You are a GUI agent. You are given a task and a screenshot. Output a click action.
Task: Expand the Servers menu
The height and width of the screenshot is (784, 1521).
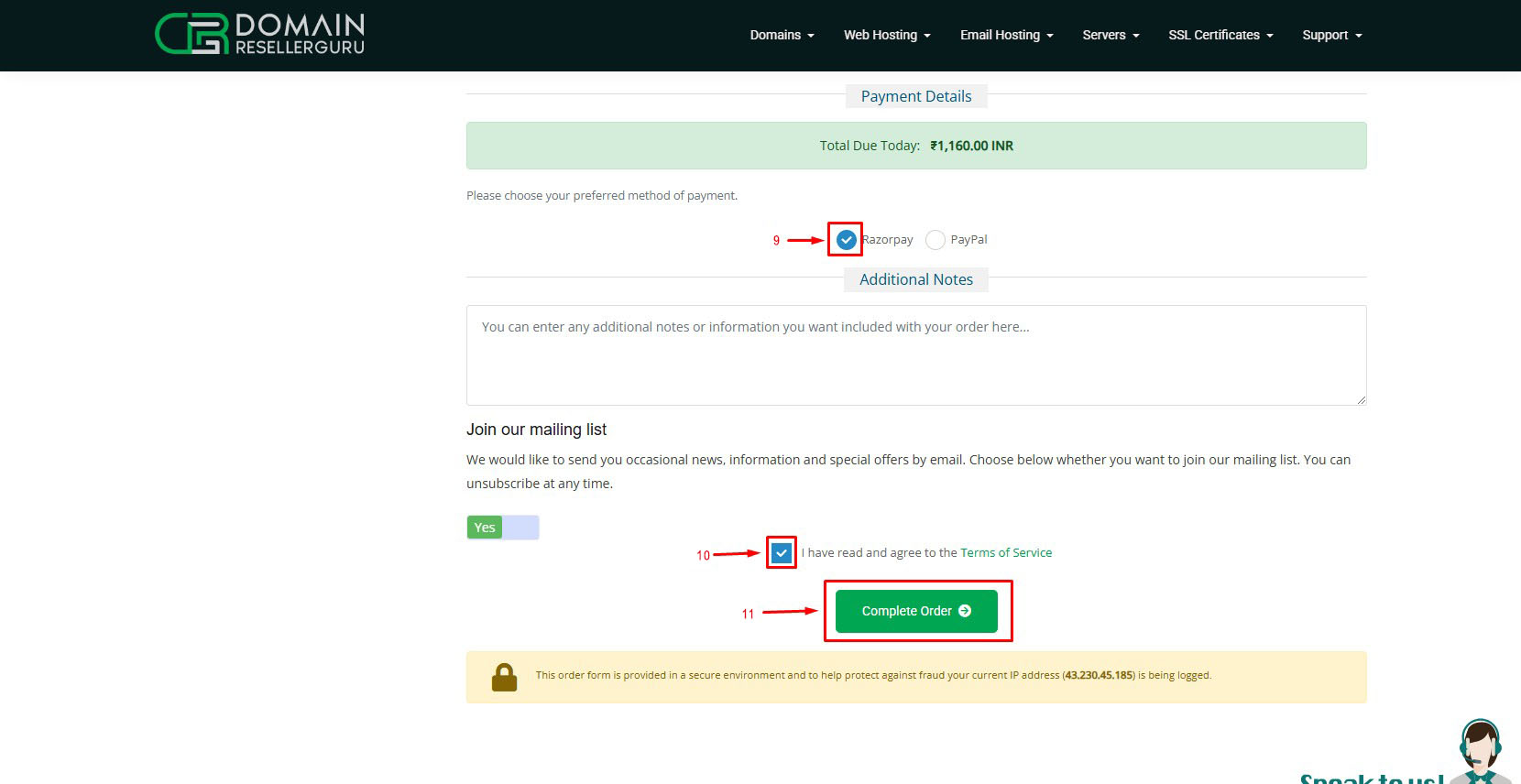(1111, 35)
